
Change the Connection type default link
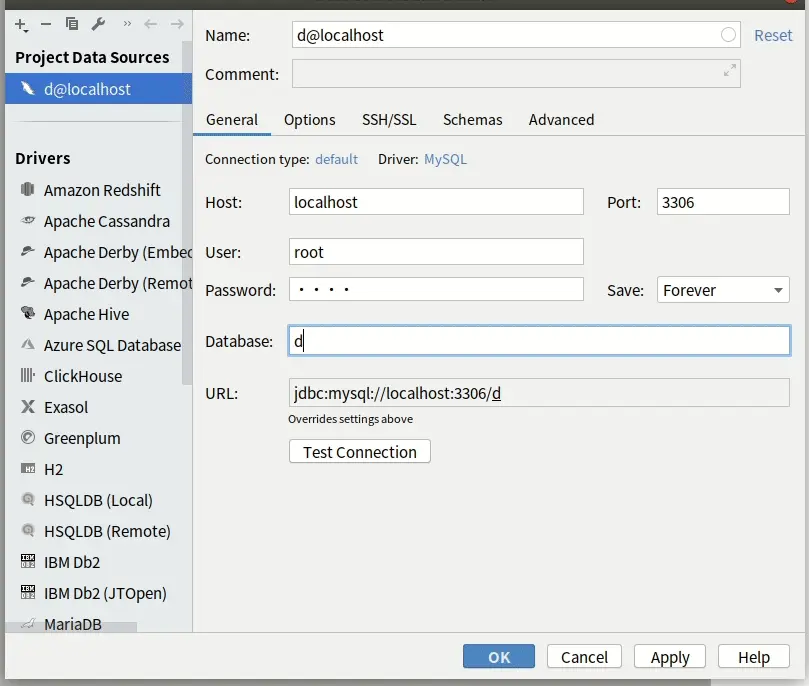click(x=336, y=159)
